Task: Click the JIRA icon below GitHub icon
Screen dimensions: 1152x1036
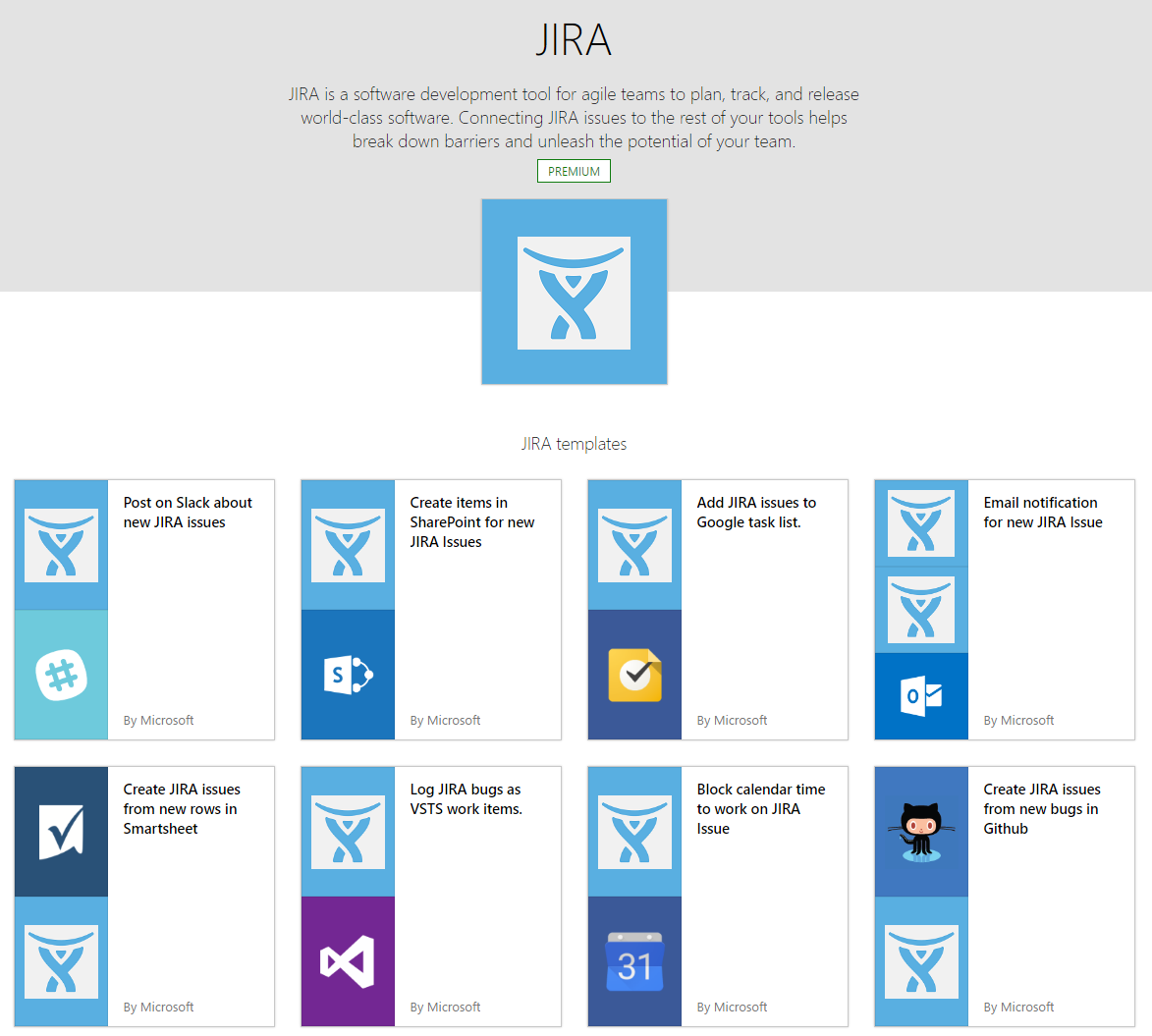Action: tap(921, 961)
